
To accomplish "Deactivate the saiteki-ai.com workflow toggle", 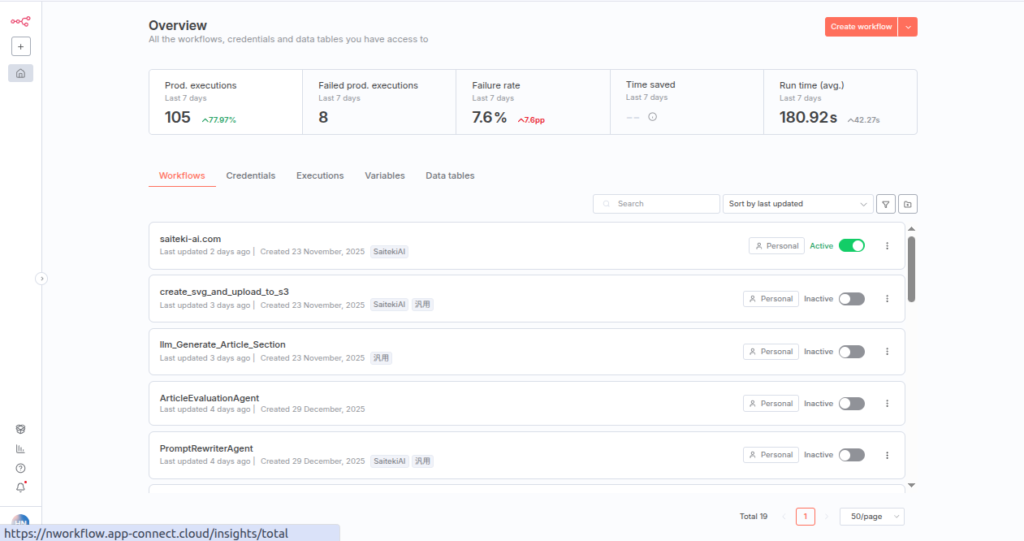I will [851, 246].
